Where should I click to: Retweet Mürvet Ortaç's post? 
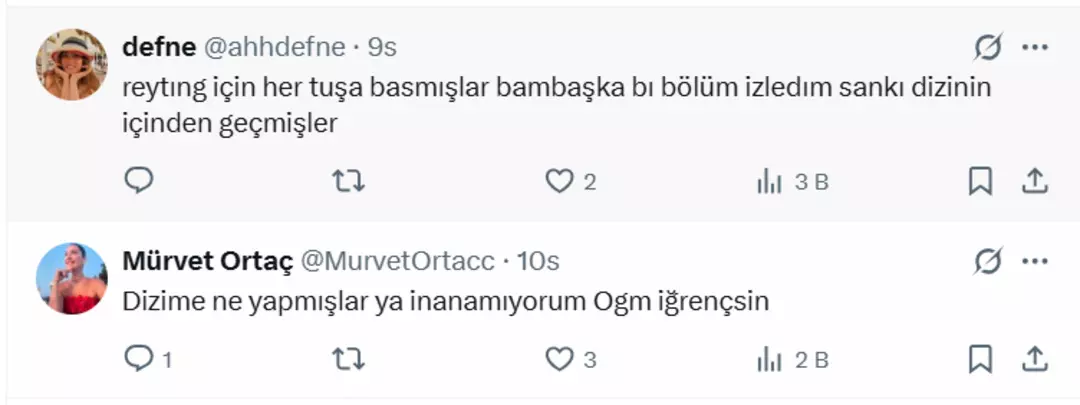[x=348, y=359]
